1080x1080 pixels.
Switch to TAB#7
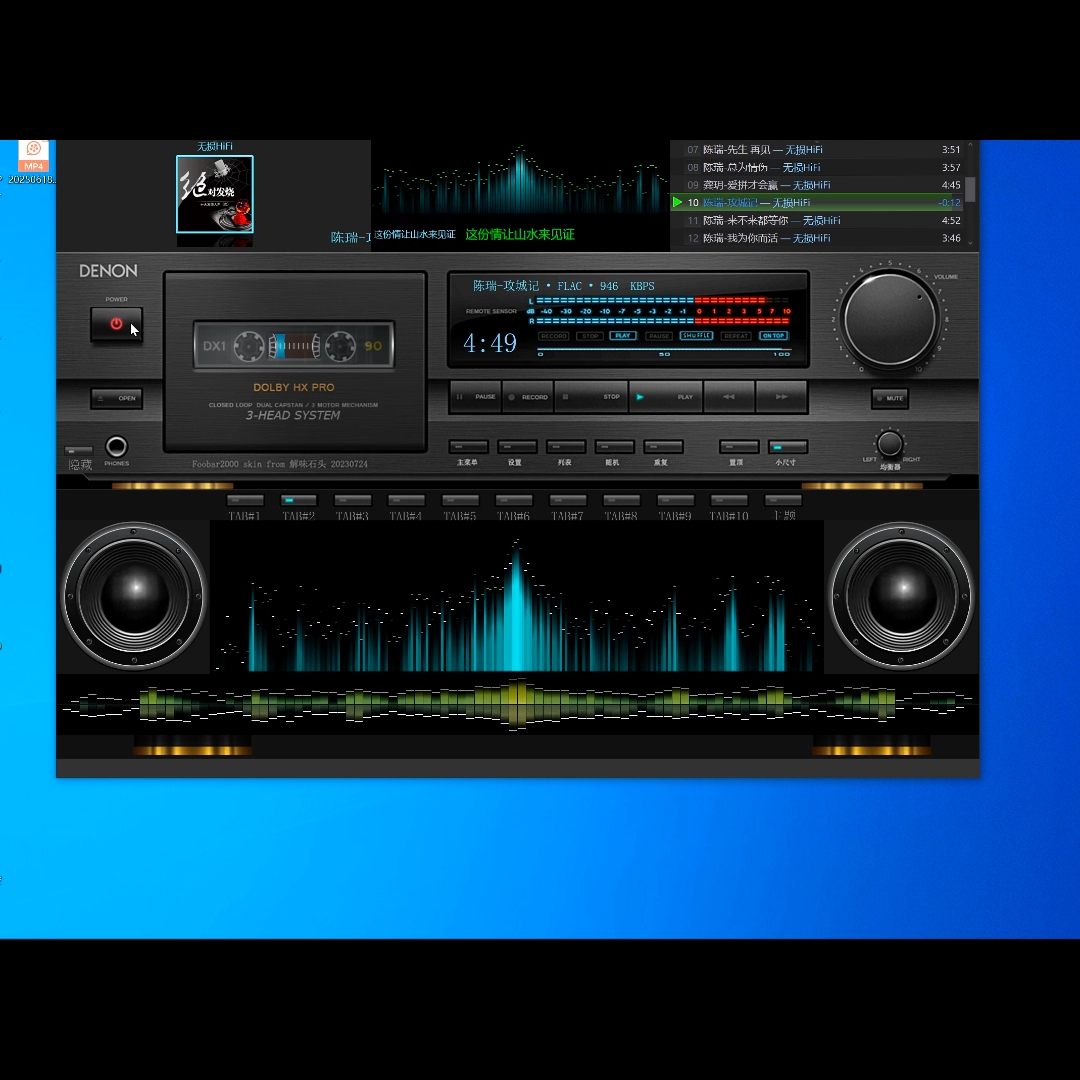pos(568,501)
